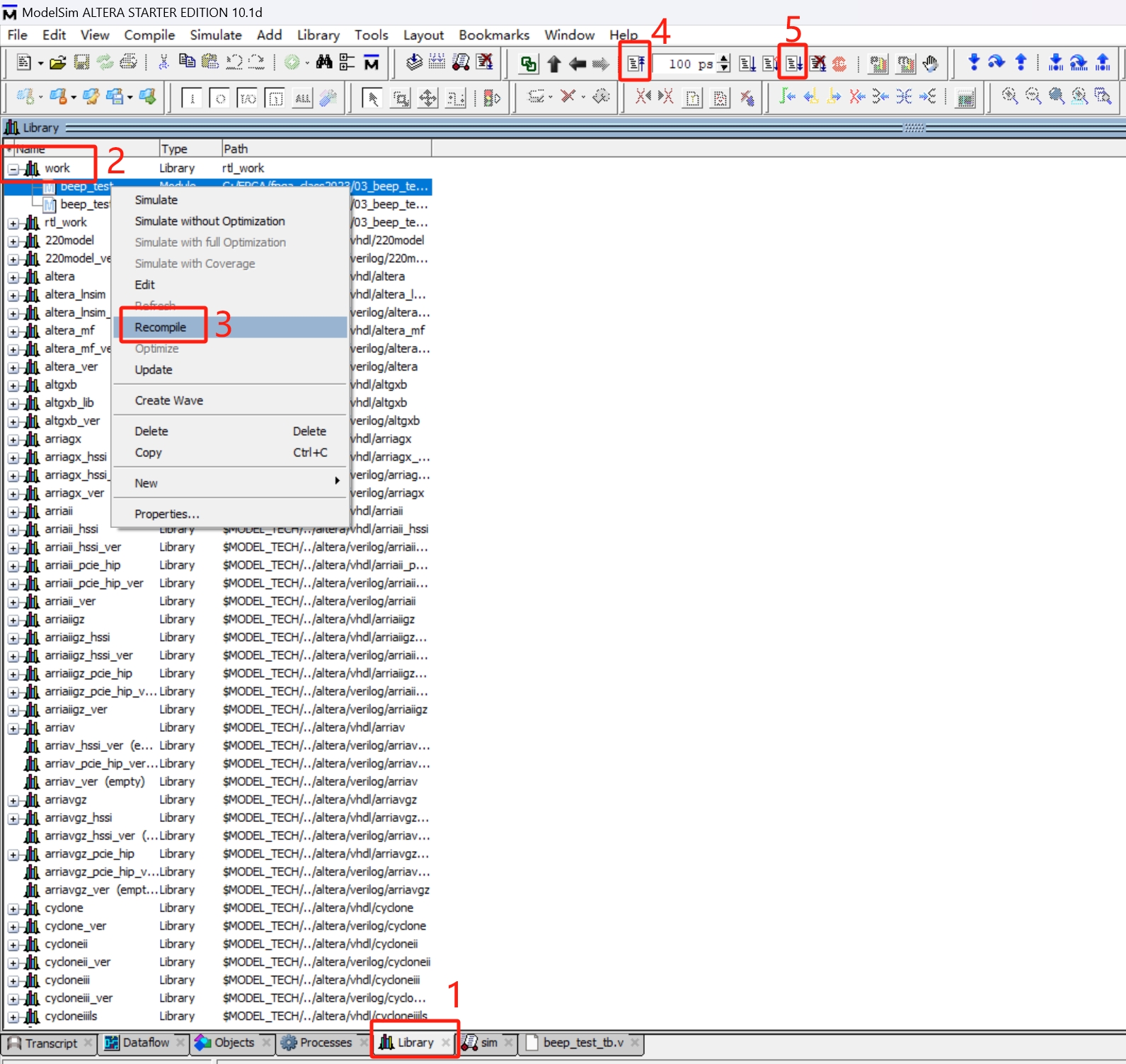1126x1064 pixels.
Task: Click the ModelSim M logo toolbar icon
Action: (x=372, y=62)
